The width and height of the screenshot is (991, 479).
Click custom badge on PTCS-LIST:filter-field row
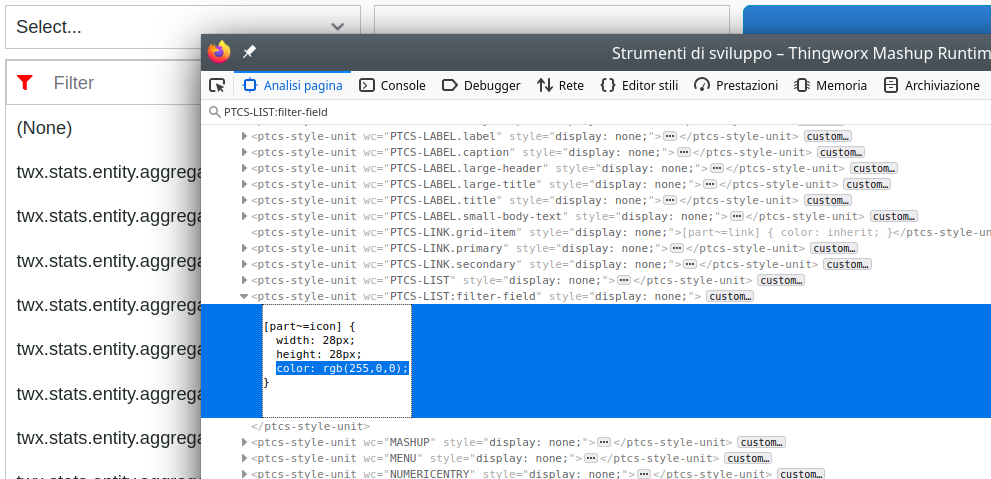(729, 296)
